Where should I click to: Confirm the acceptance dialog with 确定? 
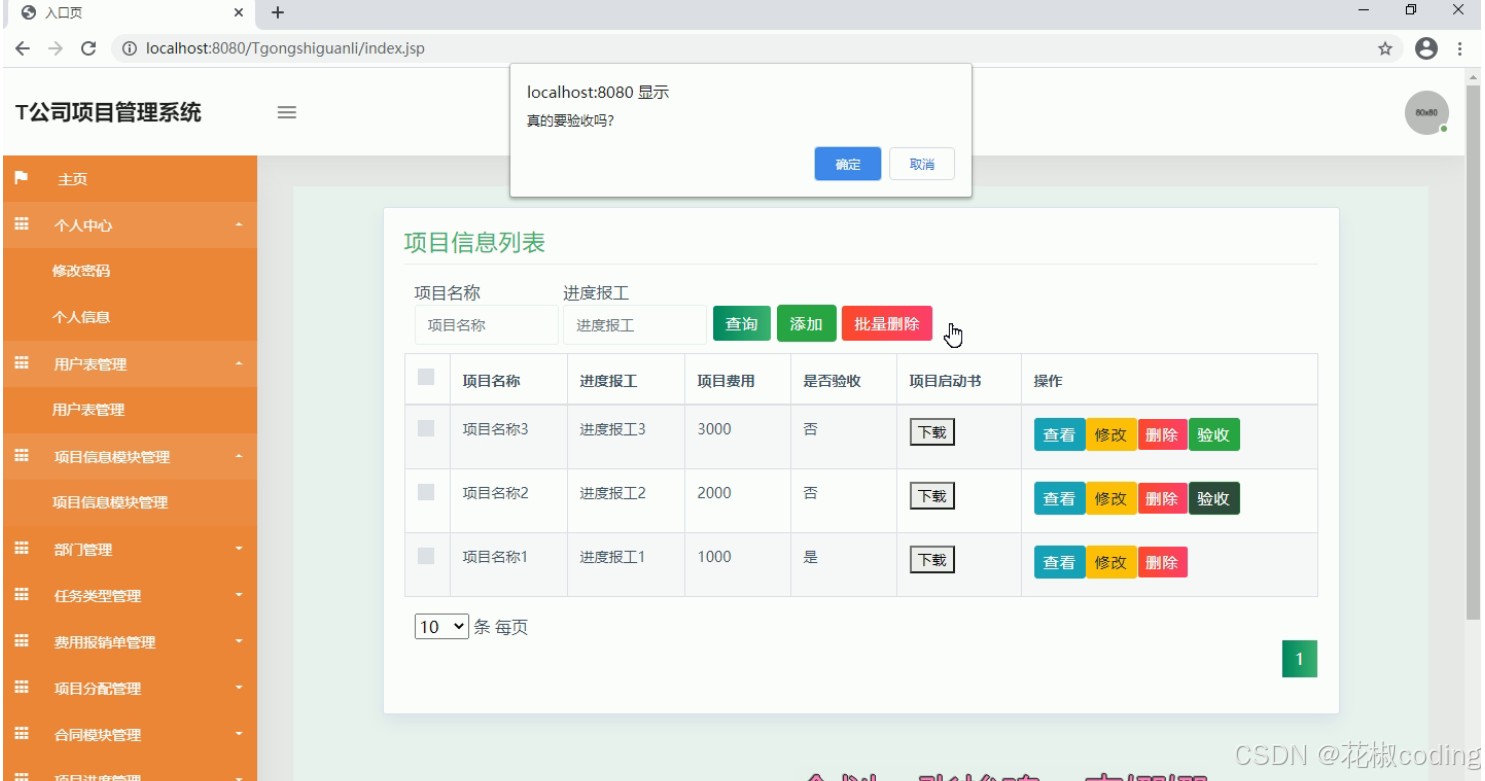[846, 163]
